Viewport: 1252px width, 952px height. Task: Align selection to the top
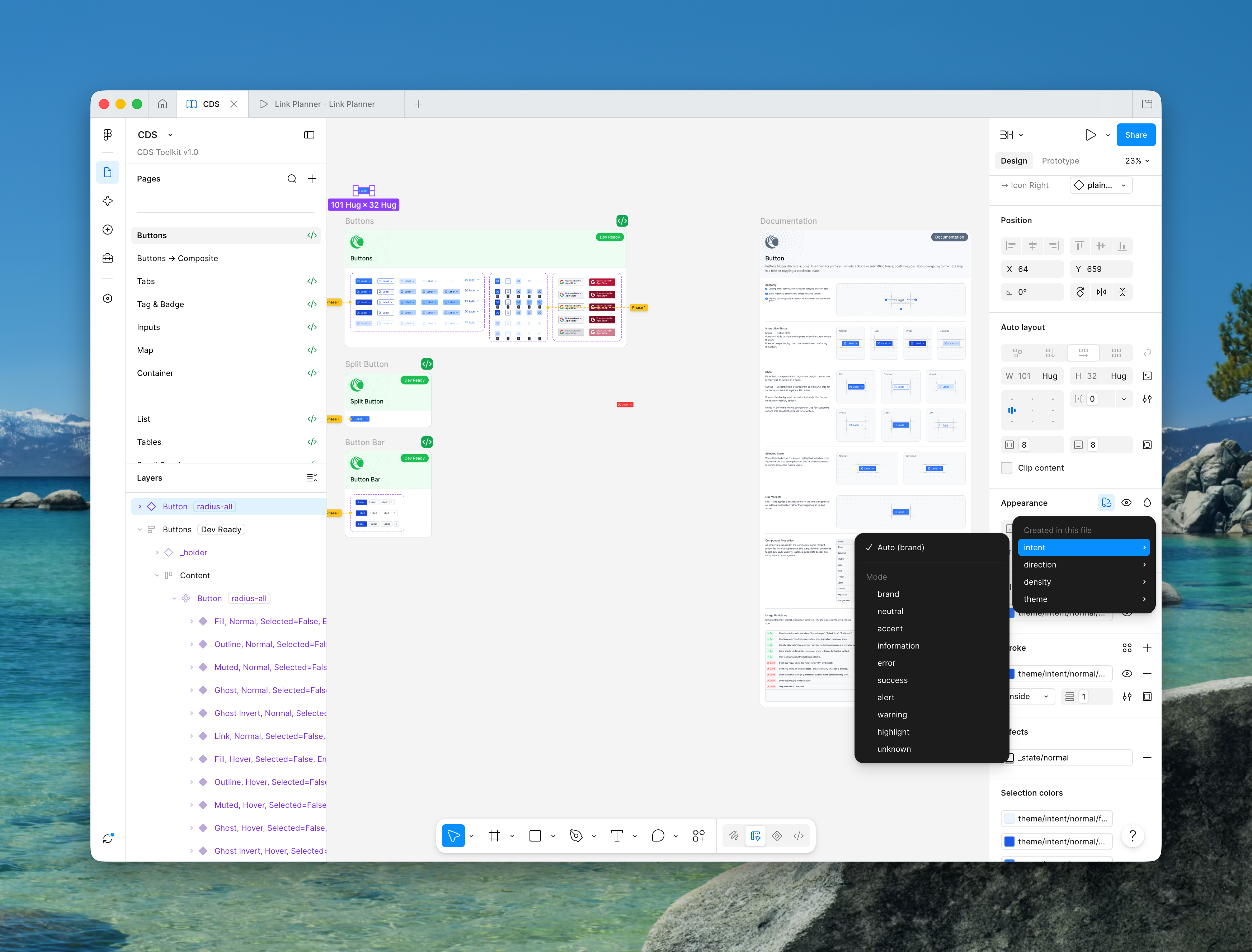(1080, 246)
